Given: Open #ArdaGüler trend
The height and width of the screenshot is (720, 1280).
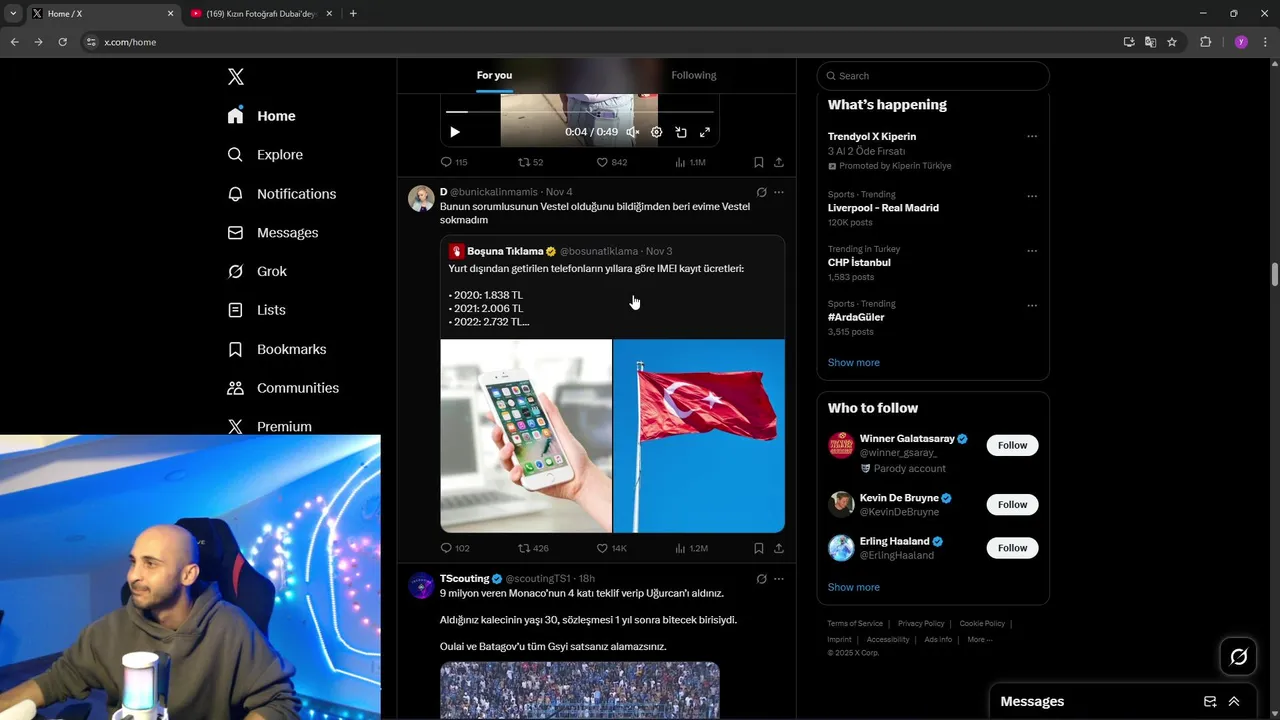Looking at the screenshot, I should [856, 317].
